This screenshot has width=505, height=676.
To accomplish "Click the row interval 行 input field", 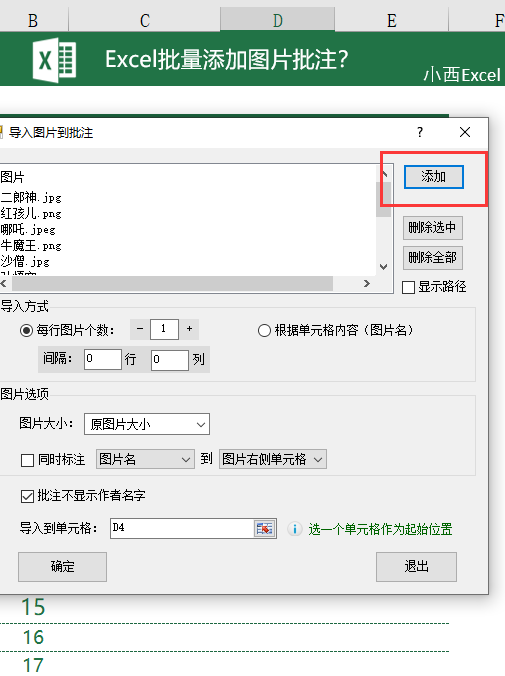I will (x=103, y=359).
